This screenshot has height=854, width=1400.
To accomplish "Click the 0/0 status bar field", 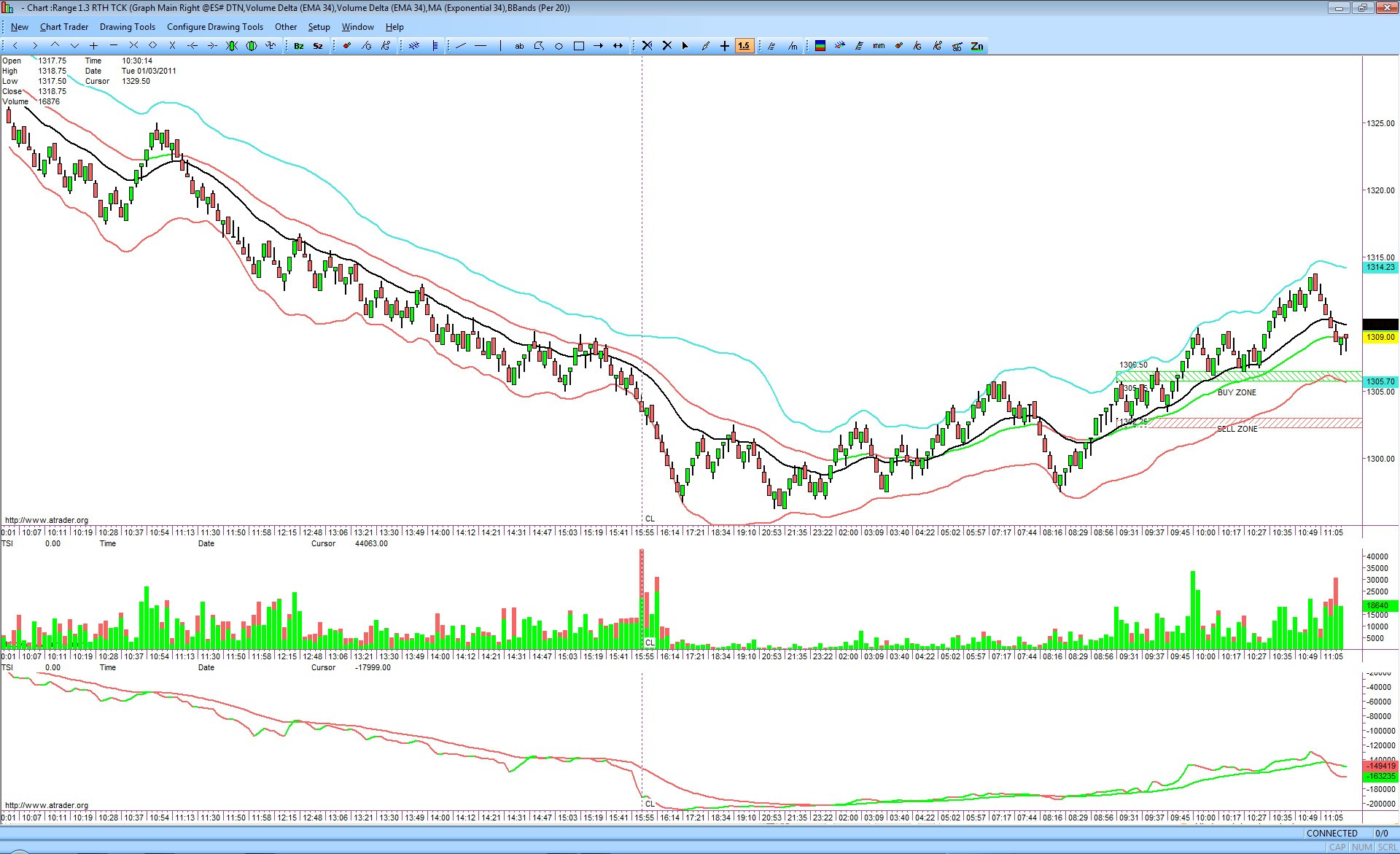I will [x=1381, y=834].
